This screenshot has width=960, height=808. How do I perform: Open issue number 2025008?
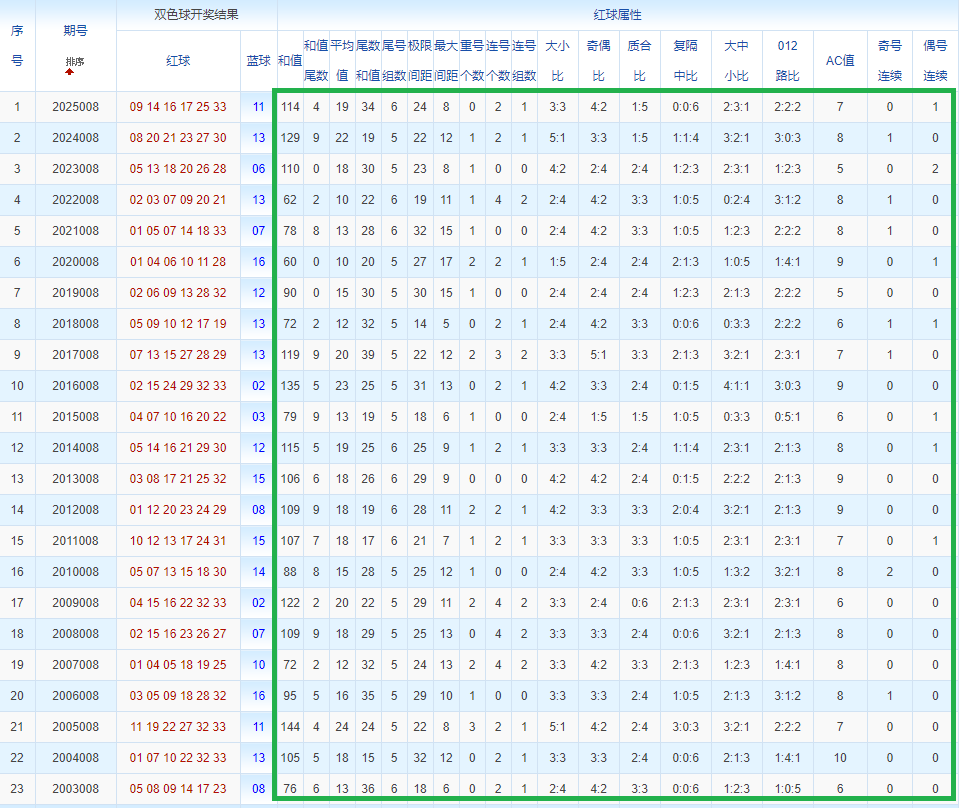click(75, 107)
